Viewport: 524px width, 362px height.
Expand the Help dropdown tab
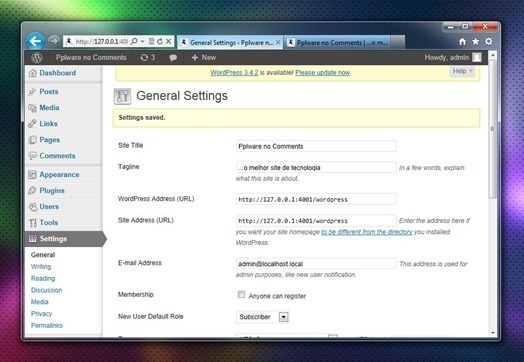click(462, 71)
